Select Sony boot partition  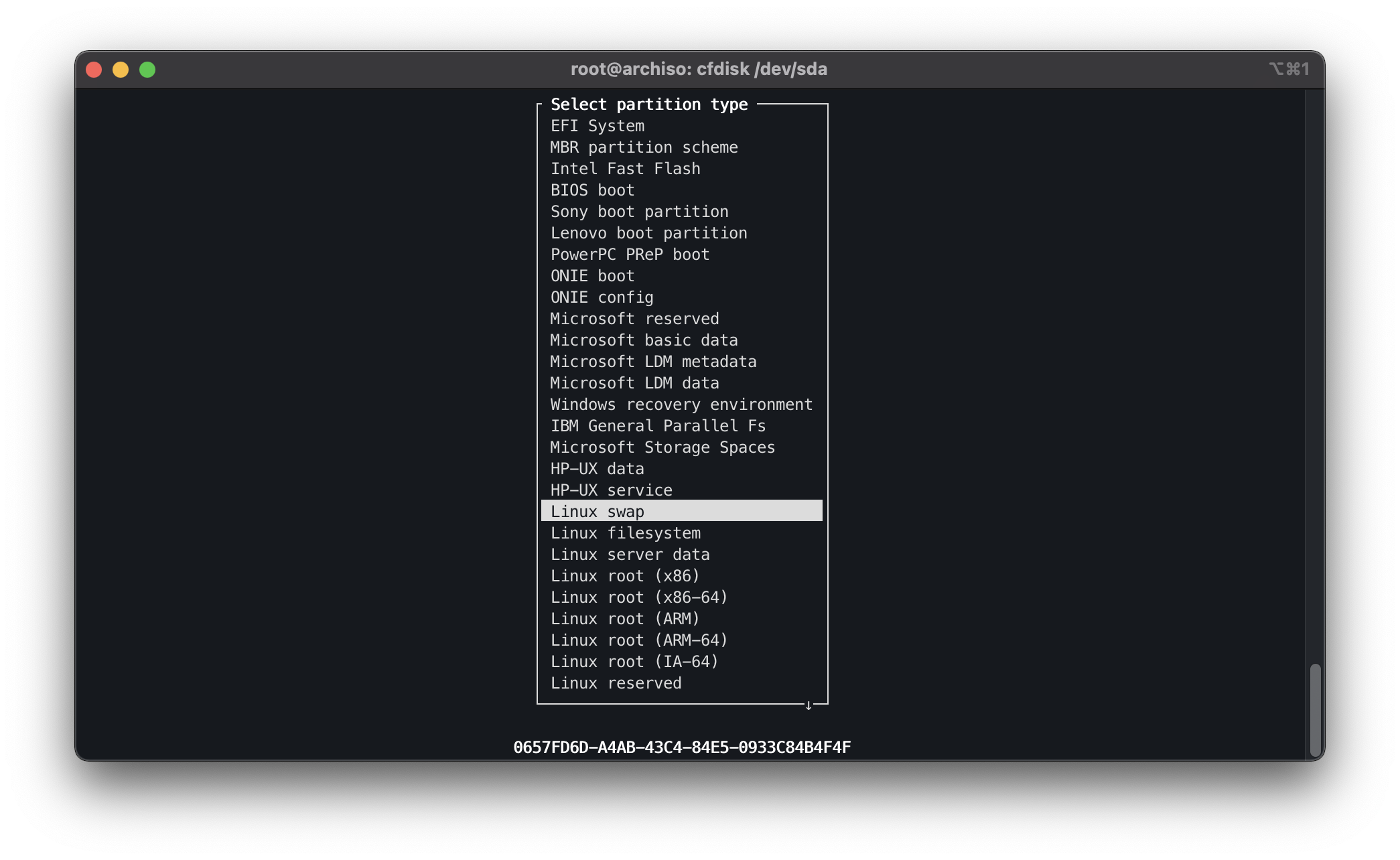click(x=640, y=212)
